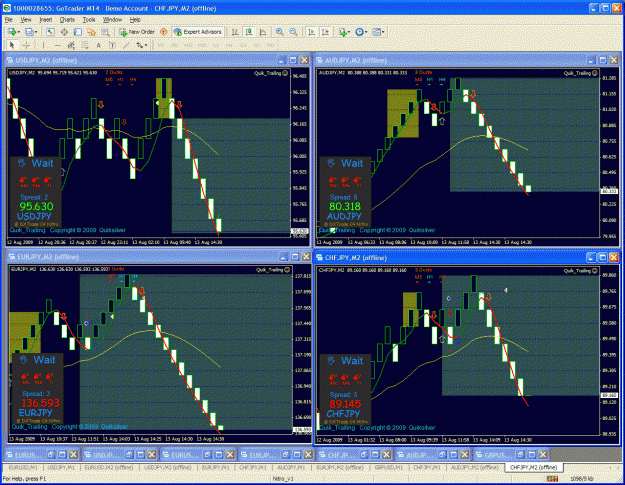
Task: Open the Templates dropdown
Action: click(x=378, y=32)
